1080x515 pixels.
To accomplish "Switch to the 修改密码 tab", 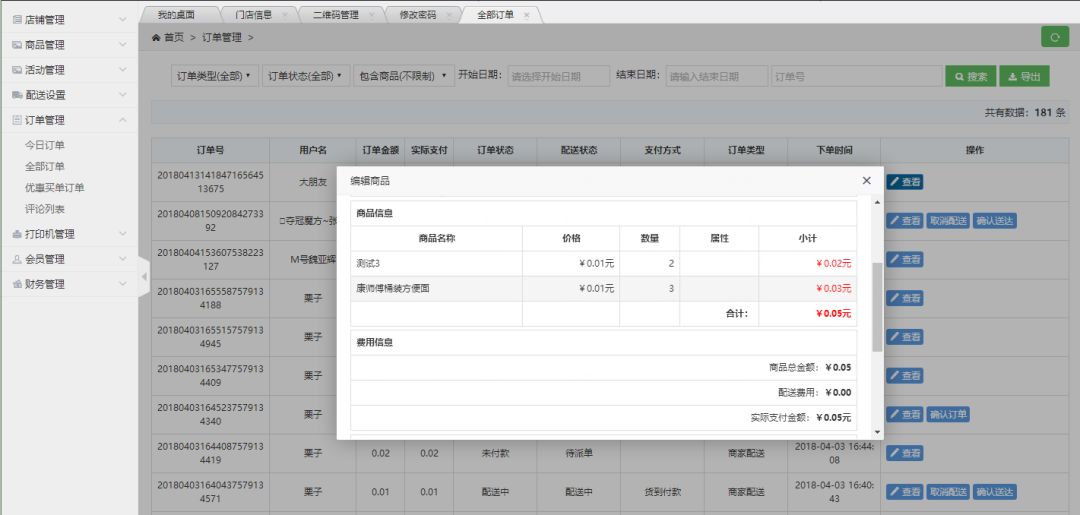I will [418, 14].
